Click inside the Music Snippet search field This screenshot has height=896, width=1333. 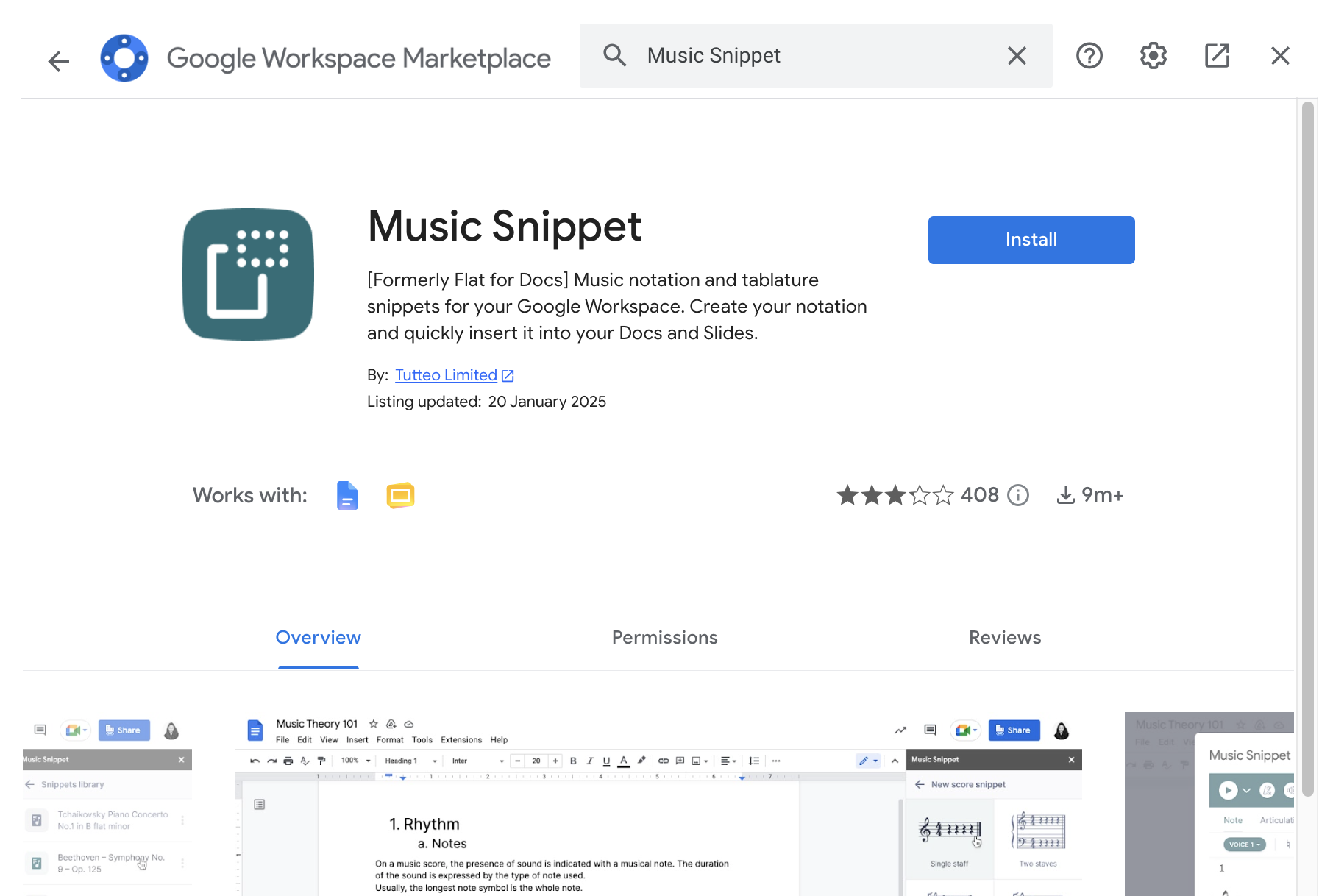click(816, 56)
